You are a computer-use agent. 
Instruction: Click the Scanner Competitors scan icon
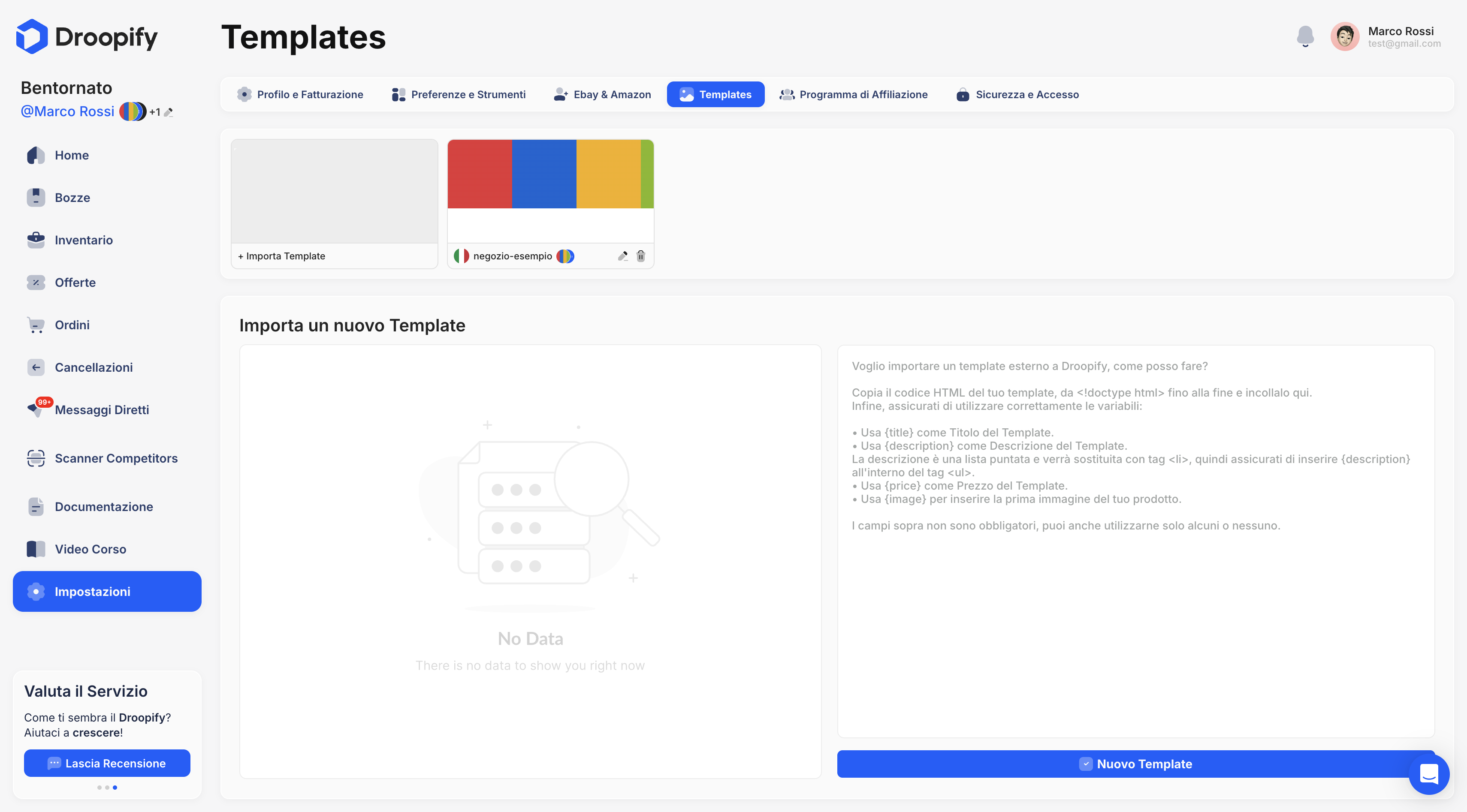coord(36,458)
